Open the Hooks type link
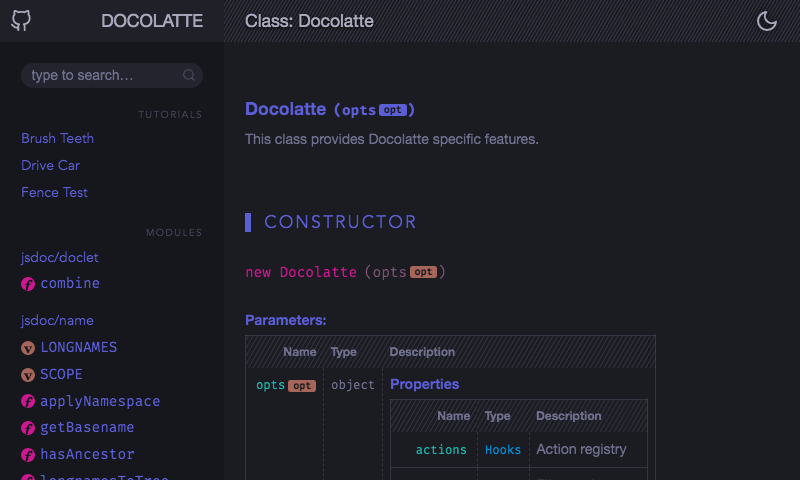Viewport: 800px width, 480px height. (x=503, y=450)
